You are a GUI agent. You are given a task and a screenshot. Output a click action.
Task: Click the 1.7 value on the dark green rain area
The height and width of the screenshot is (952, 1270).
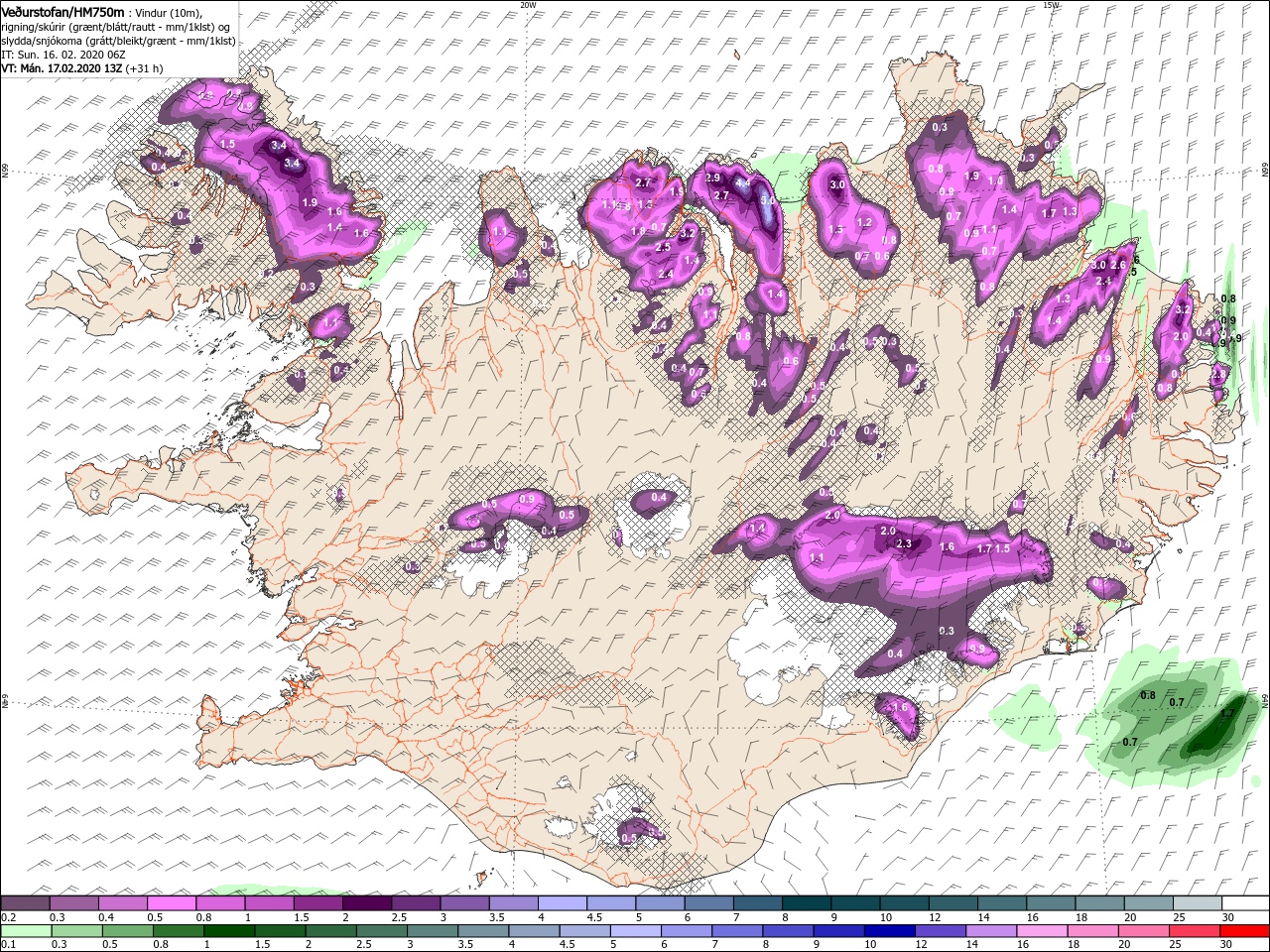[x=1226, y=713]
